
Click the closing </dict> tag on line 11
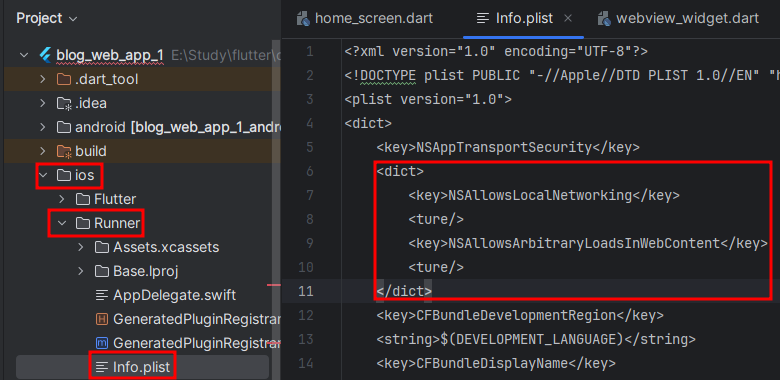(x=403, y=291)
